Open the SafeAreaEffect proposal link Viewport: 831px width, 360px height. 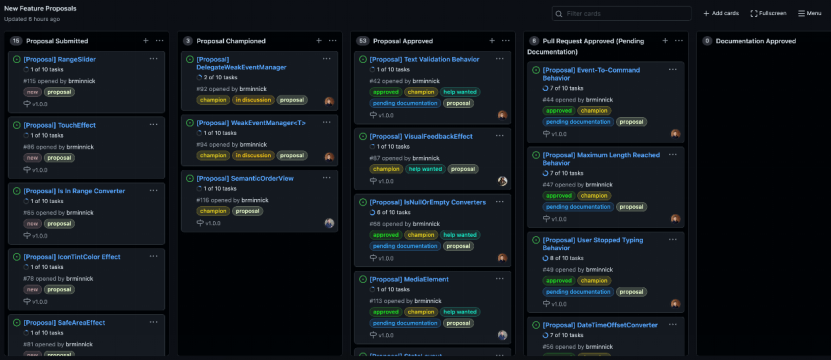(x=64, y=322)
